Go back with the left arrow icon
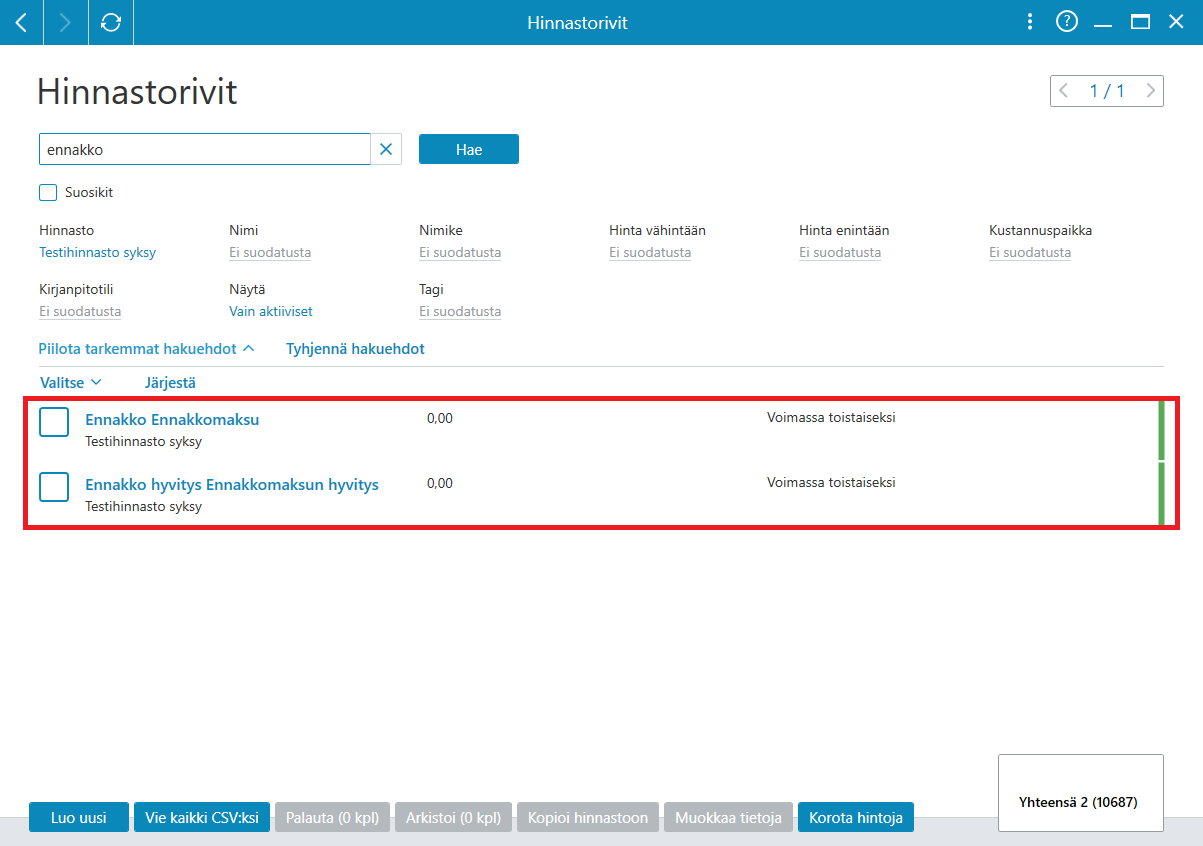The height and width of the screenshot is (846, 1203). pos(21,22)
